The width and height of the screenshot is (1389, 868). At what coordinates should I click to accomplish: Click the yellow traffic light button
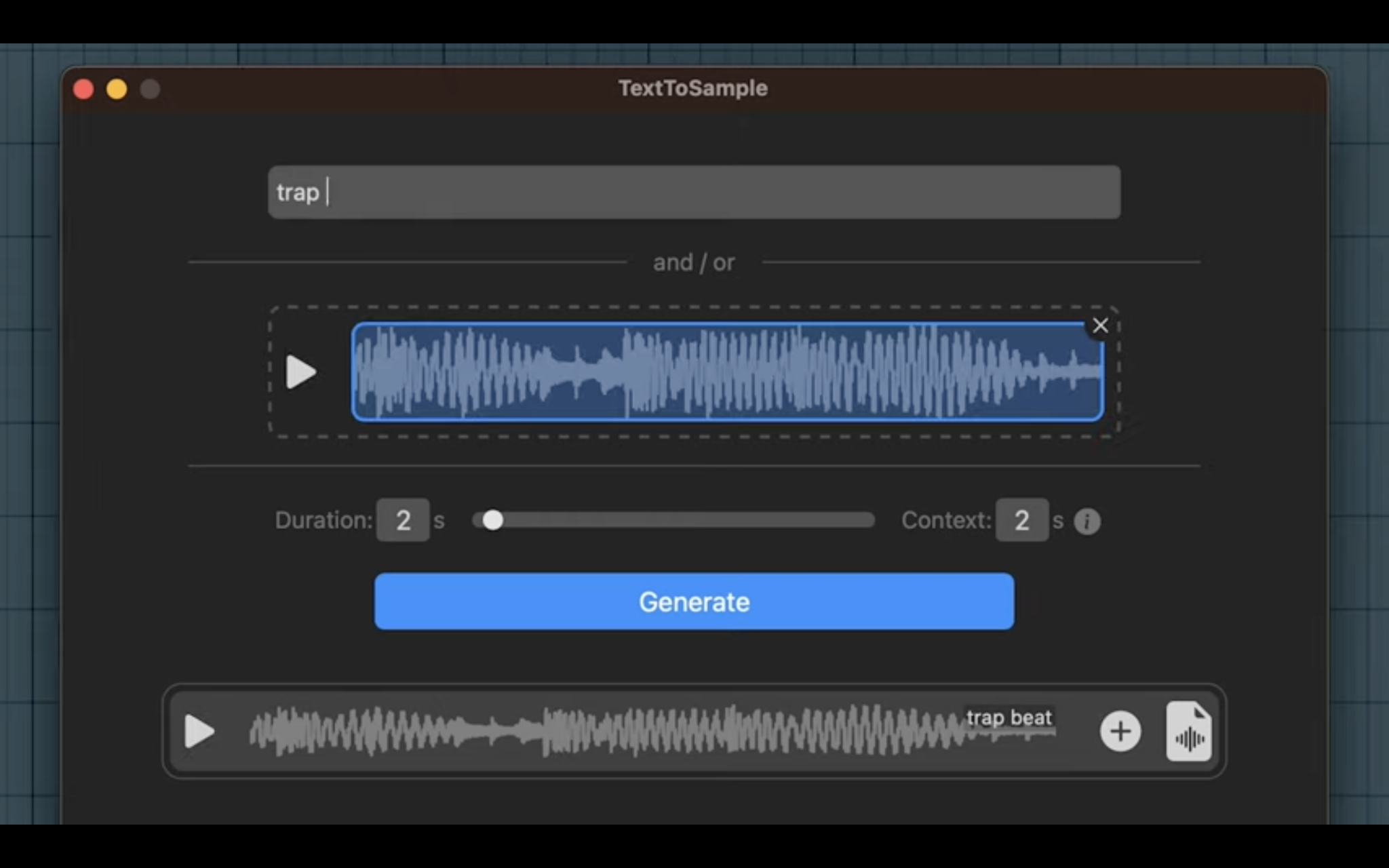(x=116, y=88)
